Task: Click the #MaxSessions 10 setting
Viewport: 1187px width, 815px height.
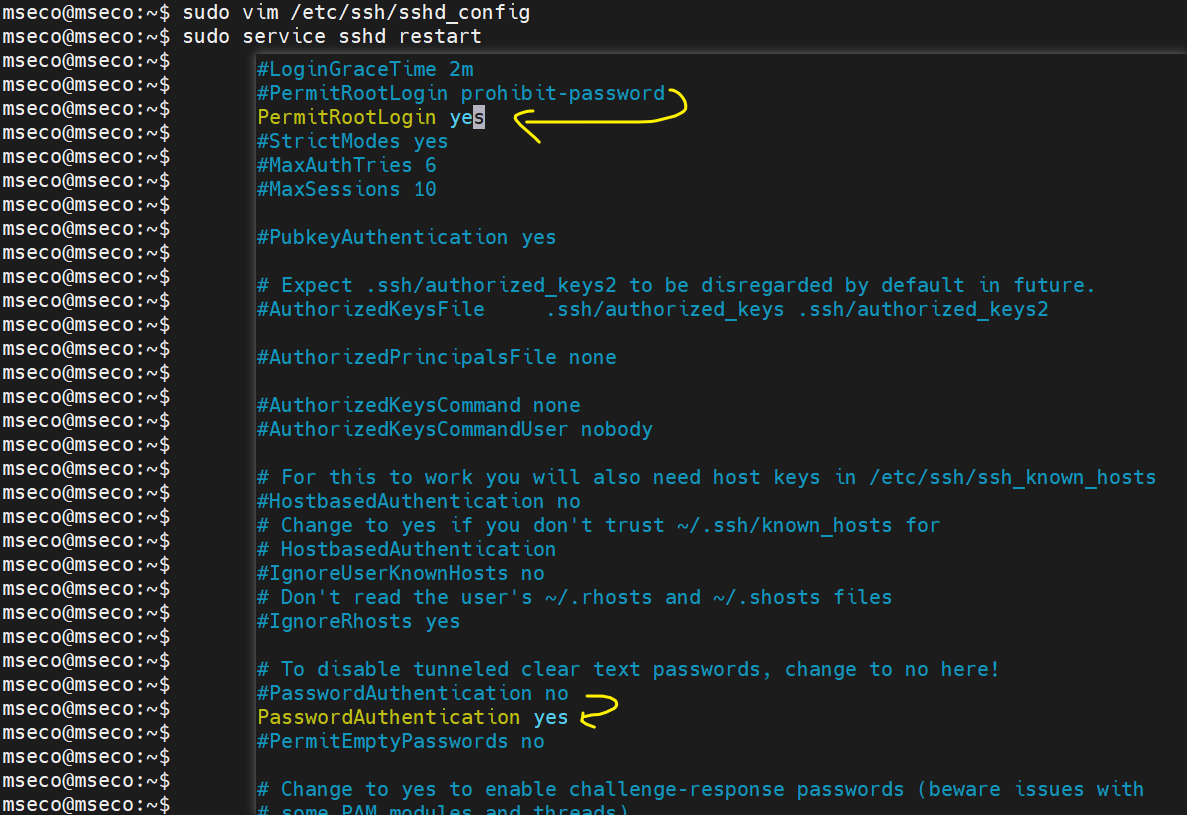Action: pyautogui.click(x=346, y=189)
